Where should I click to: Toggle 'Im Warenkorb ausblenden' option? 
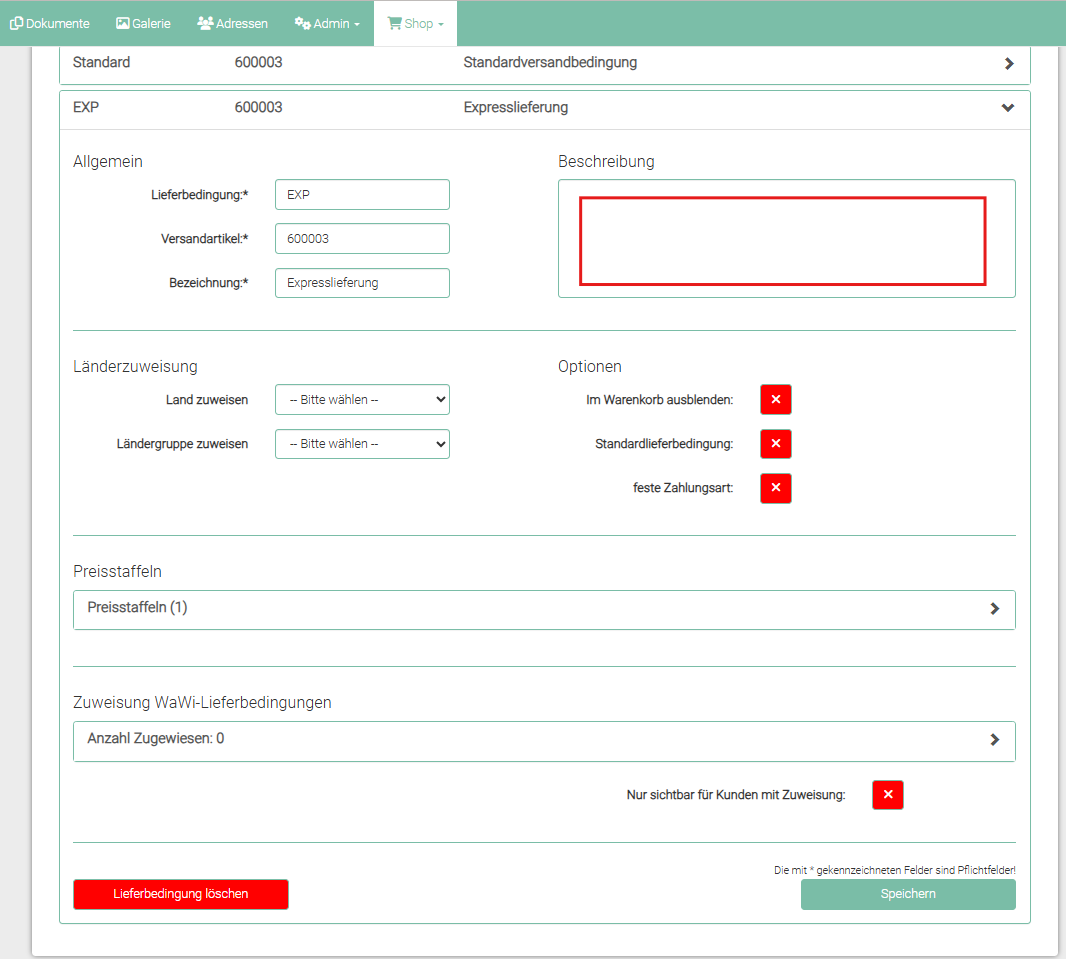775,399
